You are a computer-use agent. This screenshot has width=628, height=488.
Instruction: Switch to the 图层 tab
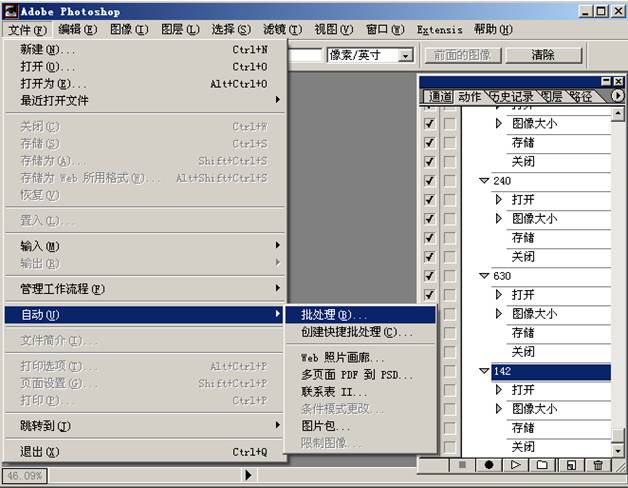click(553, 97)
